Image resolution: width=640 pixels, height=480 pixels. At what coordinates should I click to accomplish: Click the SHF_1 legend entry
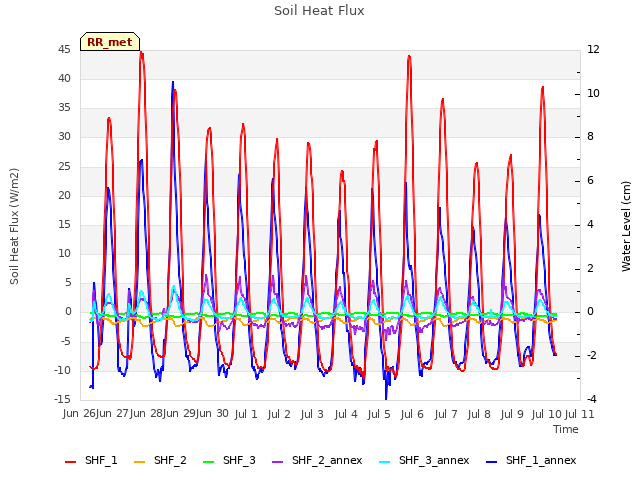(91, 460)
